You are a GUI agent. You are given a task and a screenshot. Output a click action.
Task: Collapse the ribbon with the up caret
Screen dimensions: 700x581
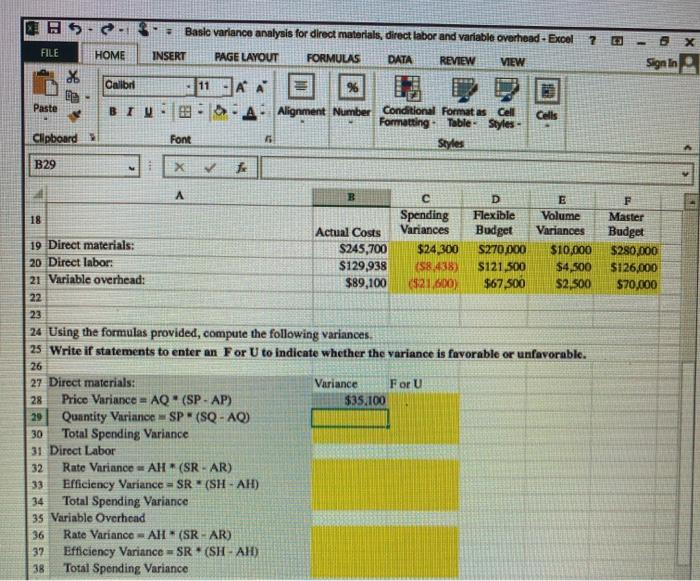[688, 147]
